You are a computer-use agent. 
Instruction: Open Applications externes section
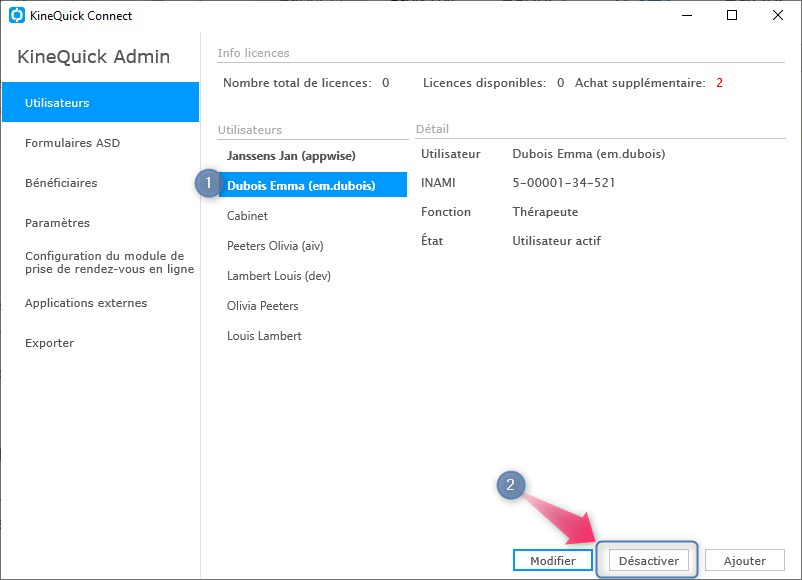click(86, 303)
